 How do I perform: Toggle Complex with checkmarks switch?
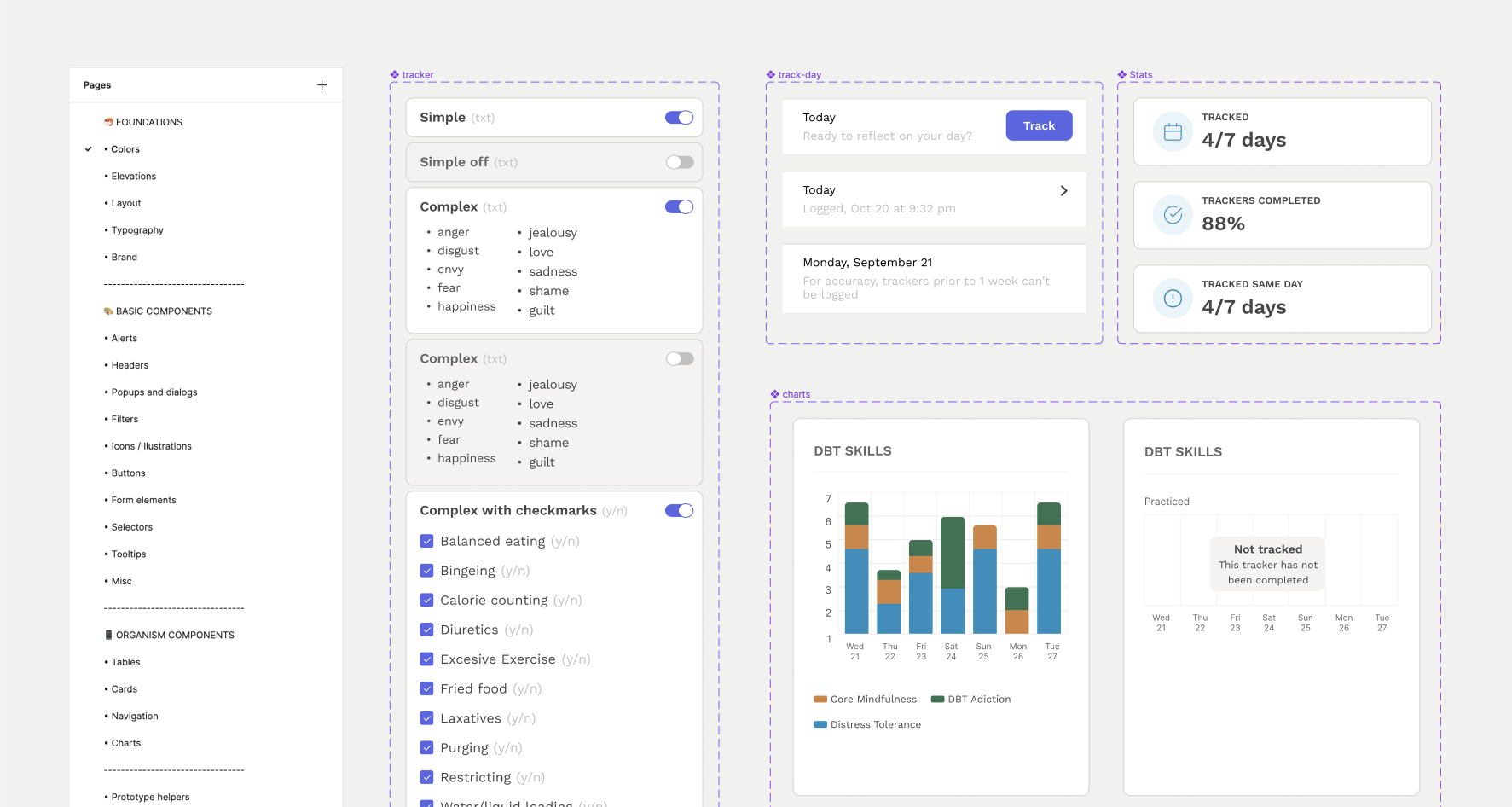click(x=680, y=511)
